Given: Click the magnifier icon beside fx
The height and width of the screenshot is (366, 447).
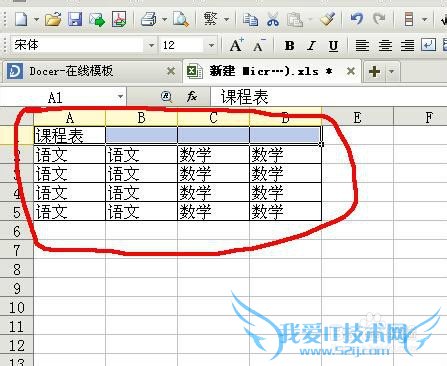Looking at the screenshot, I should 166,97.
